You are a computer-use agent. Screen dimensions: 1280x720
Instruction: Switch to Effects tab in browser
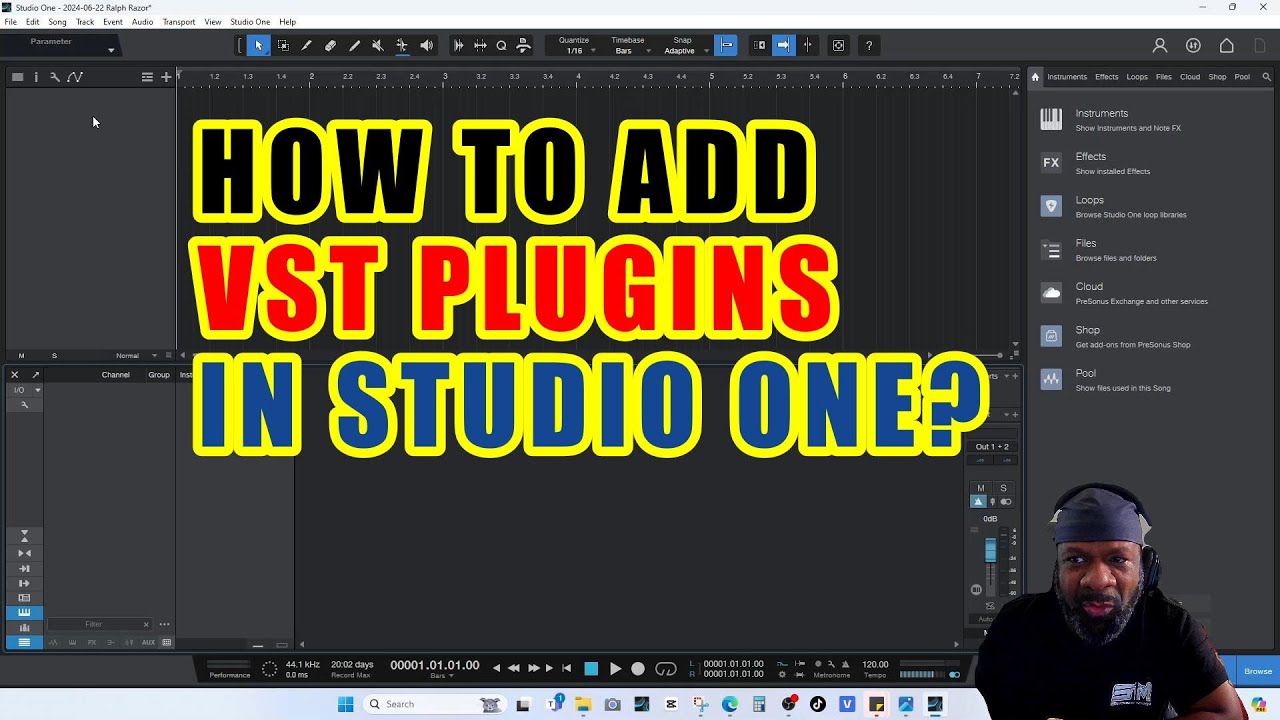coord(1106,77)
